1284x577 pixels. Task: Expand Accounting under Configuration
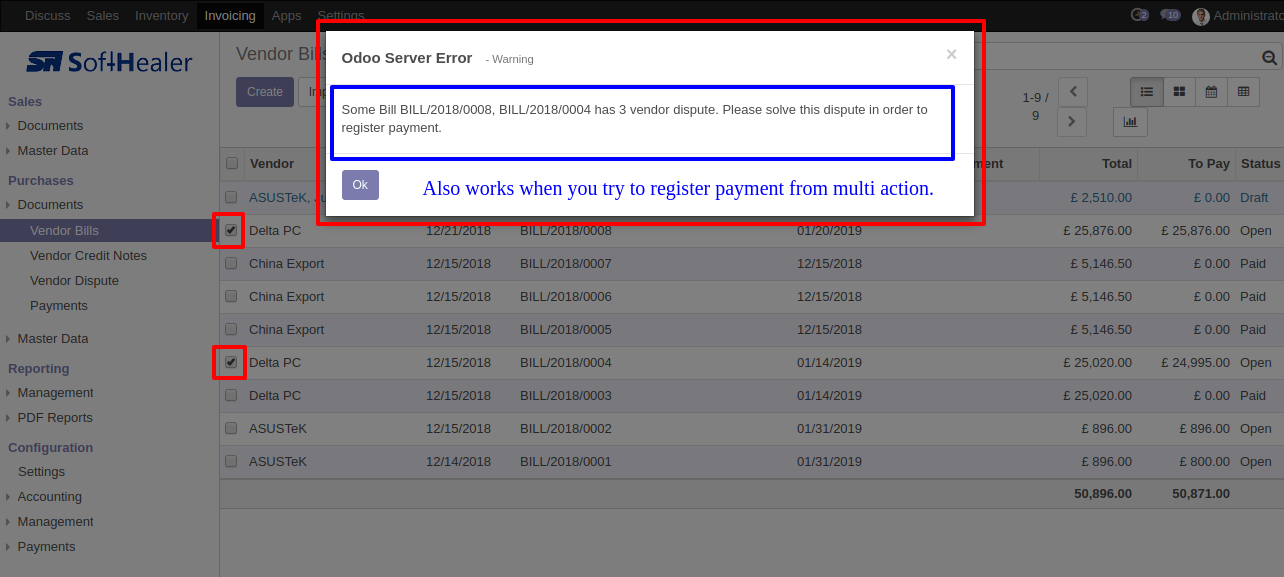pyautogui.click(x=49, y=497)
